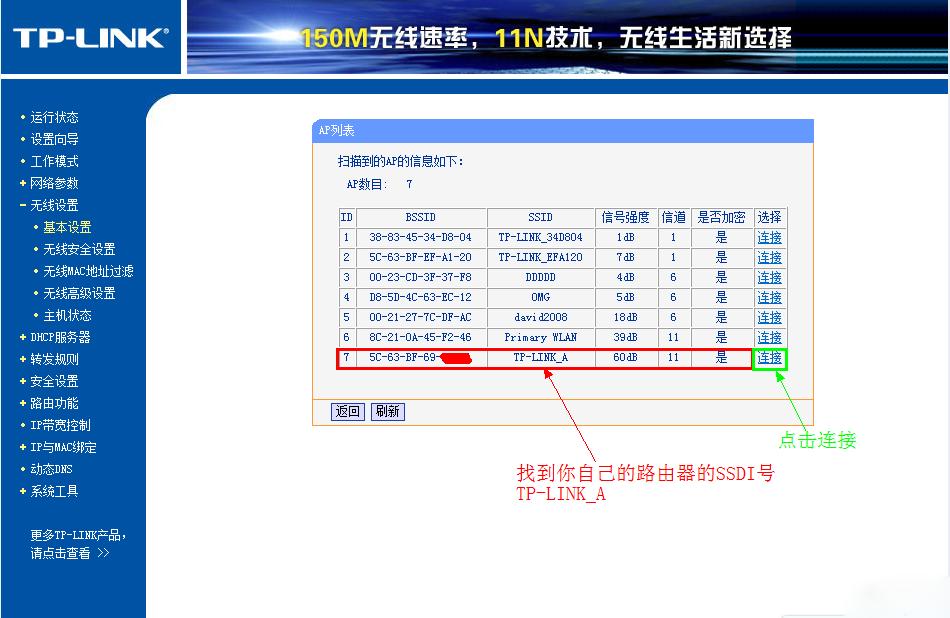Open 无线MAC地址过滤 settings
This screenshot has width=950, height=618.
coord(89,271)
